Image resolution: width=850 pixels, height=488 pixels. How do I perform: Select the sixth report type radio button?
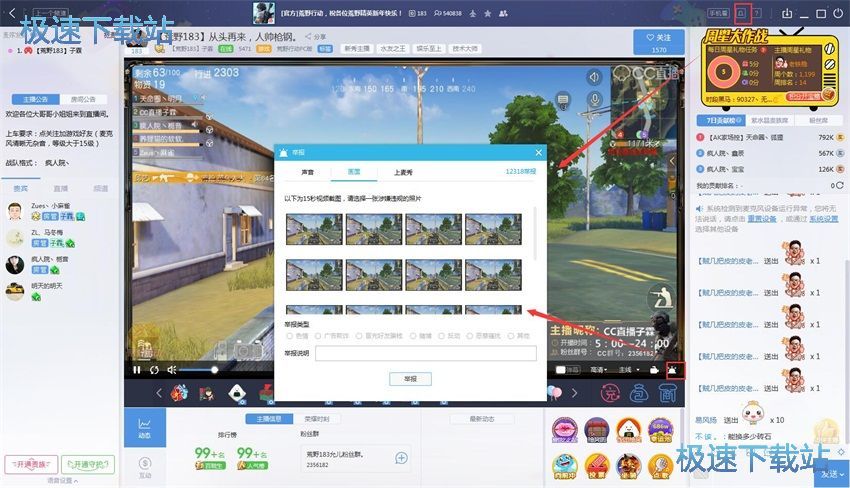469,336
